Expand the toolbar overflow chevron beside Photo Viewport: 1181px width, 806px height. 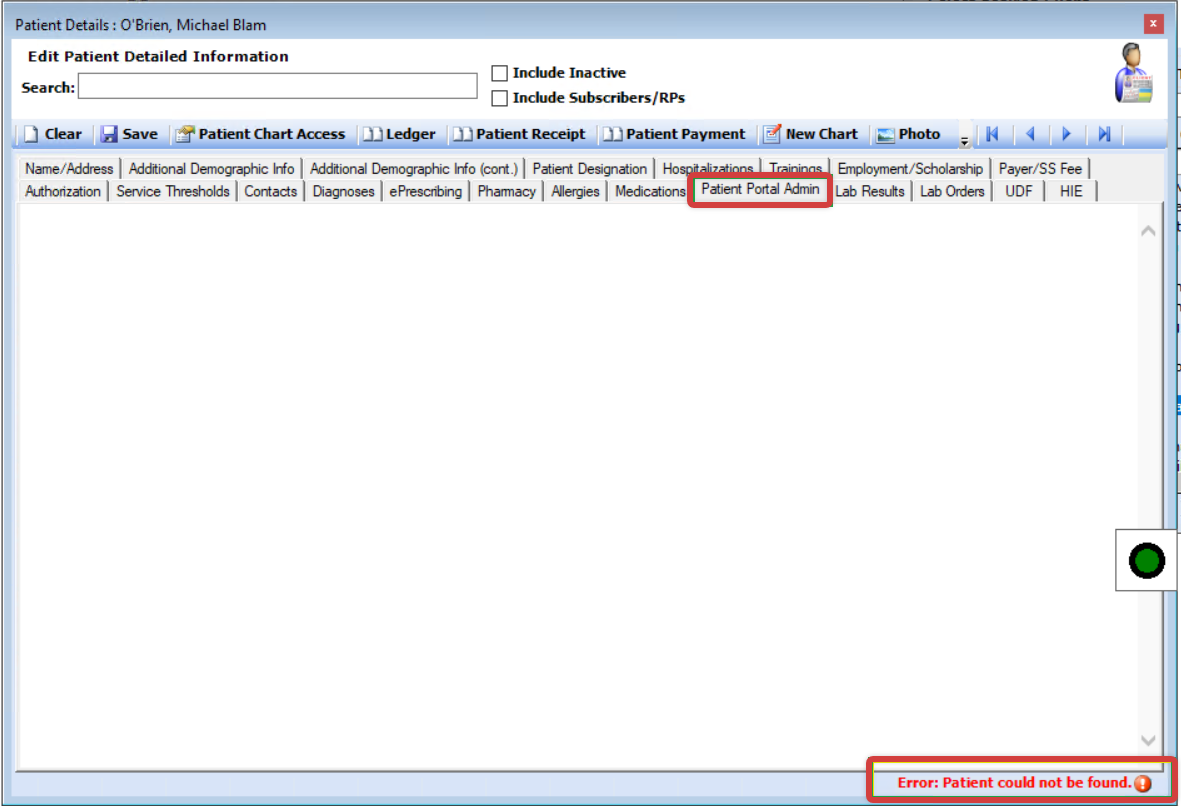963,138
